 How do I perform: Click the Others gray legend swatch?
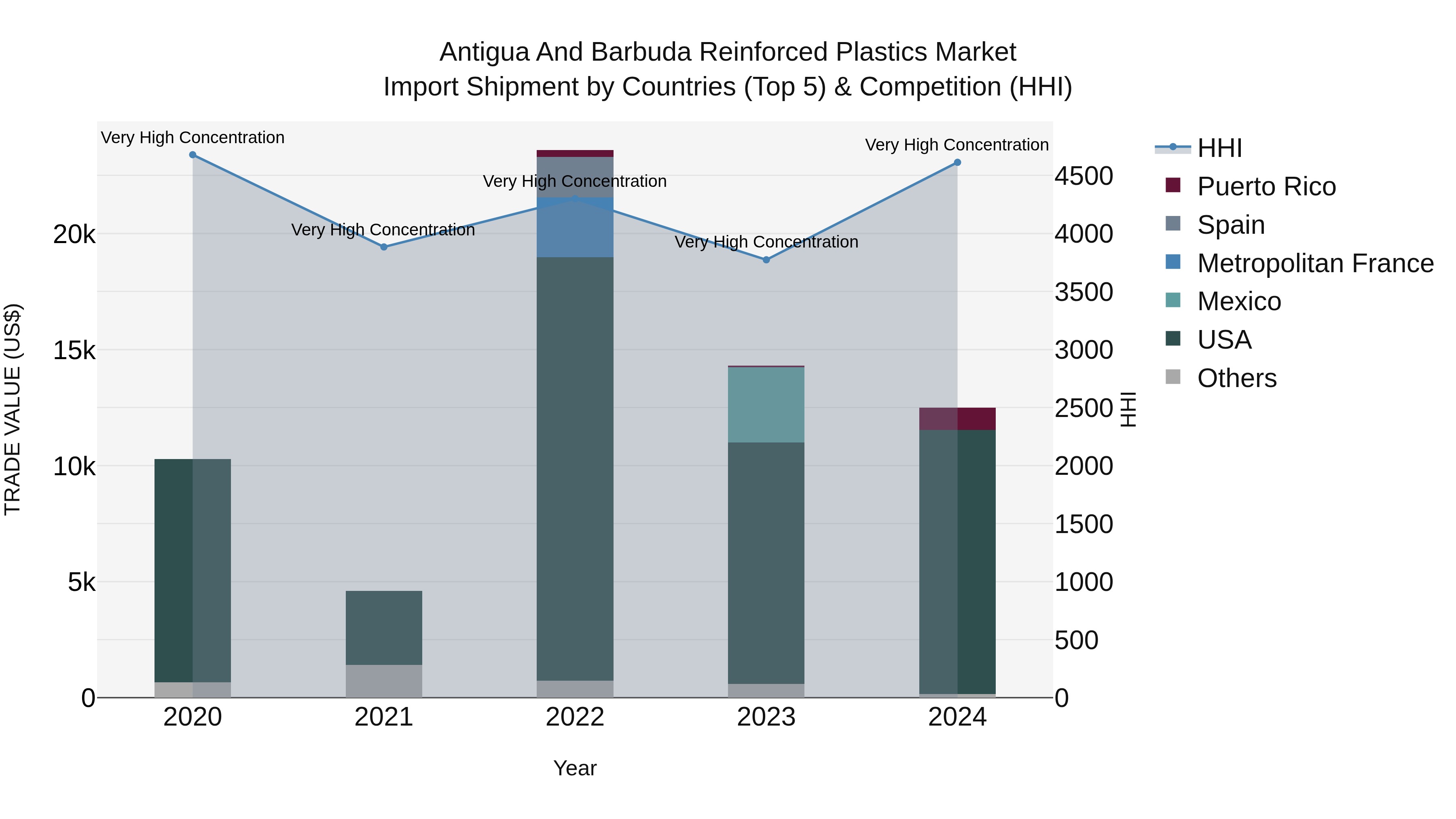pos(1173,377)
